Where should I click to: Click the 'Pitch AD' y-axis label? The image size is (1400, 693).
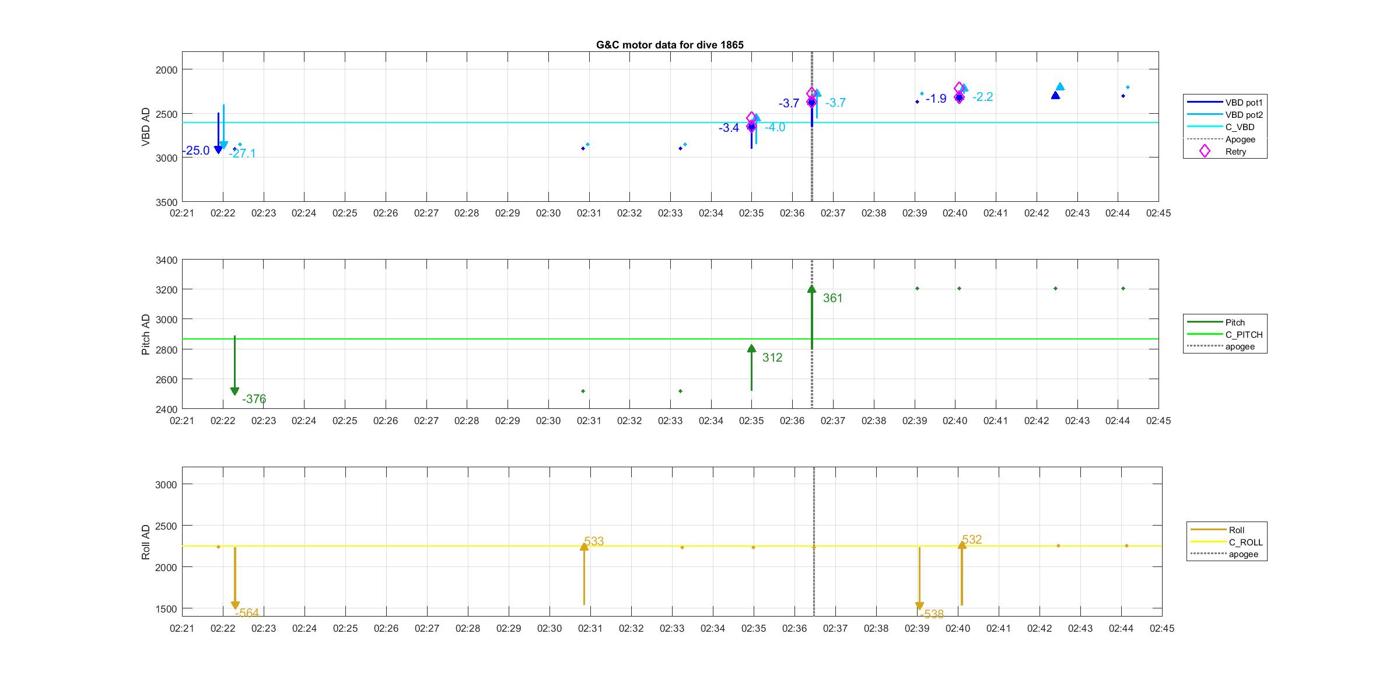[146, 335]
